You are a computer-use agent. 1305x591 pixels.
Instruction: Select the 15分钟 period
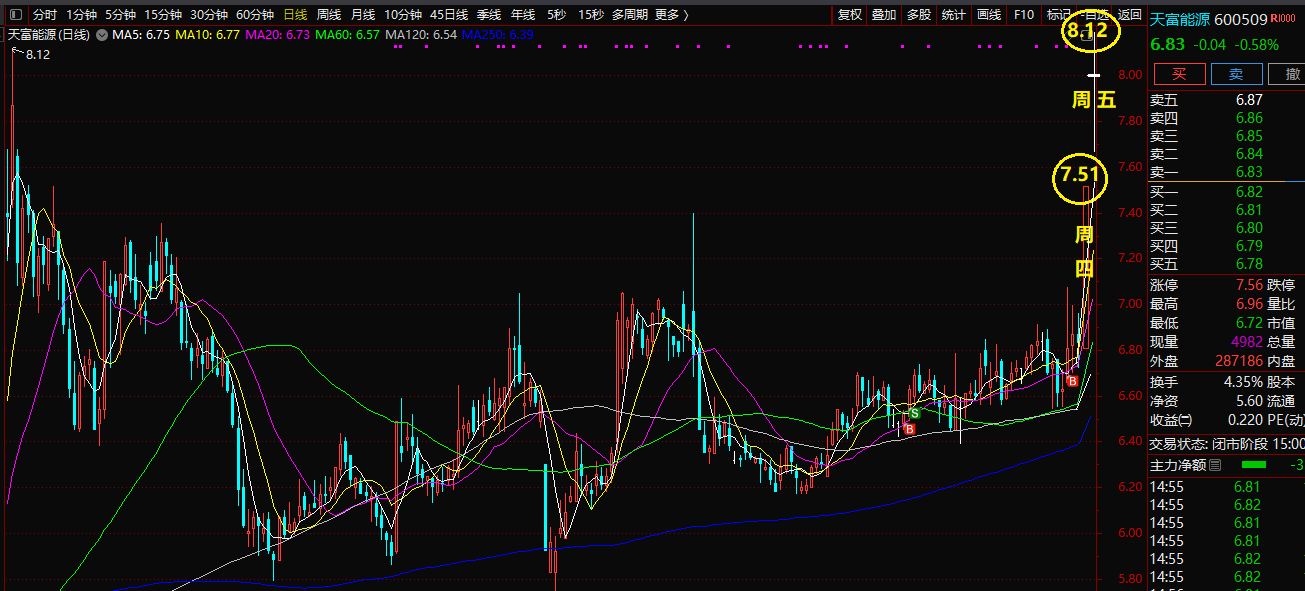point(163,15)
